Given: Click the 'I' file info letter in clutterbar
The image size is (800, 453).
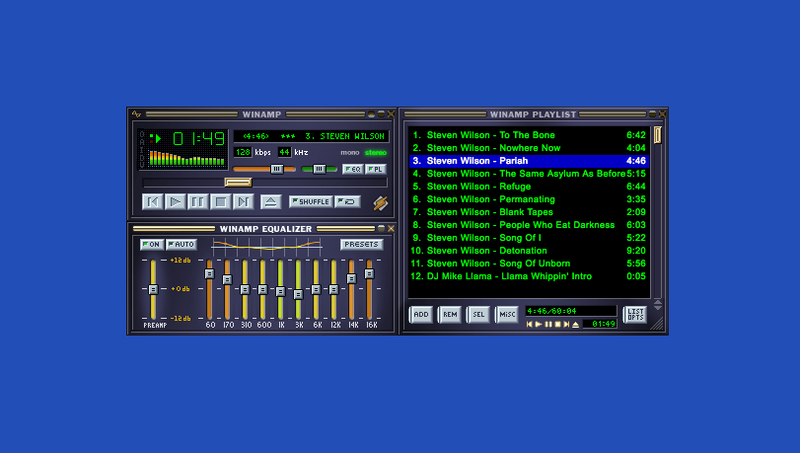Looking at the screenshot, I should point(142,150).
